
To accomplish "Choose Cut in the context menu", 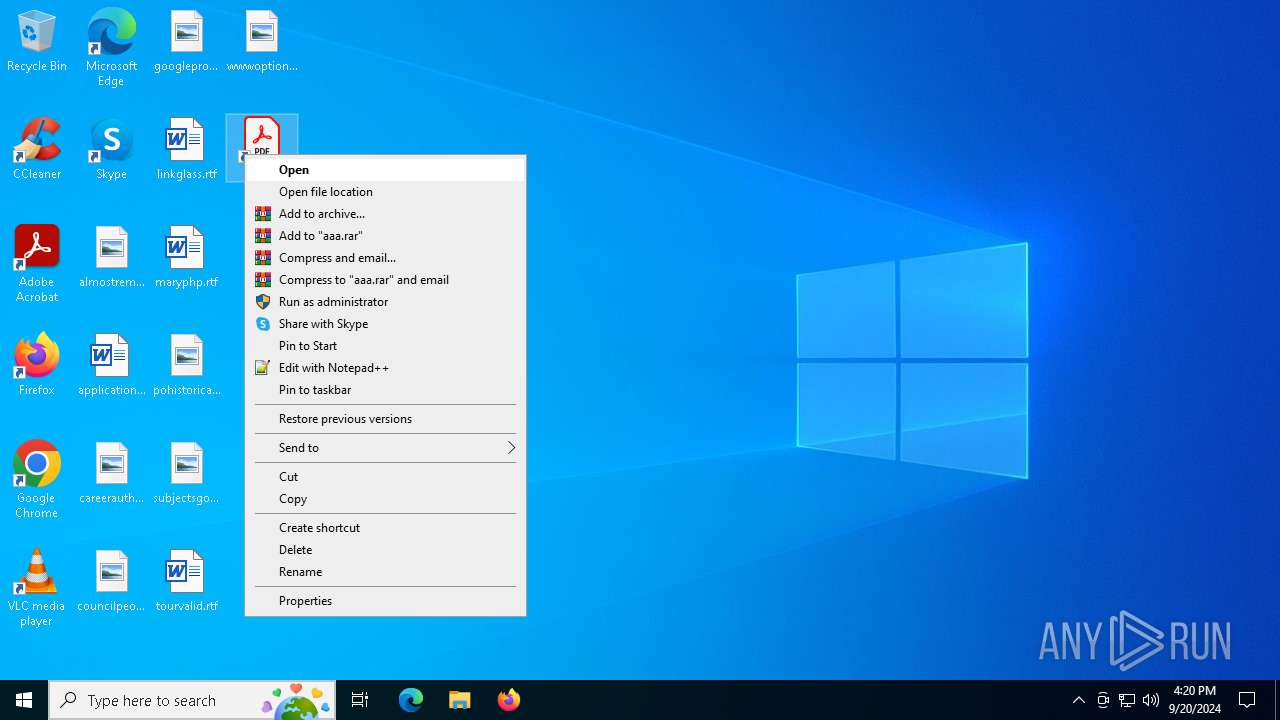I will pyautogui.click(x=385, y=477).
